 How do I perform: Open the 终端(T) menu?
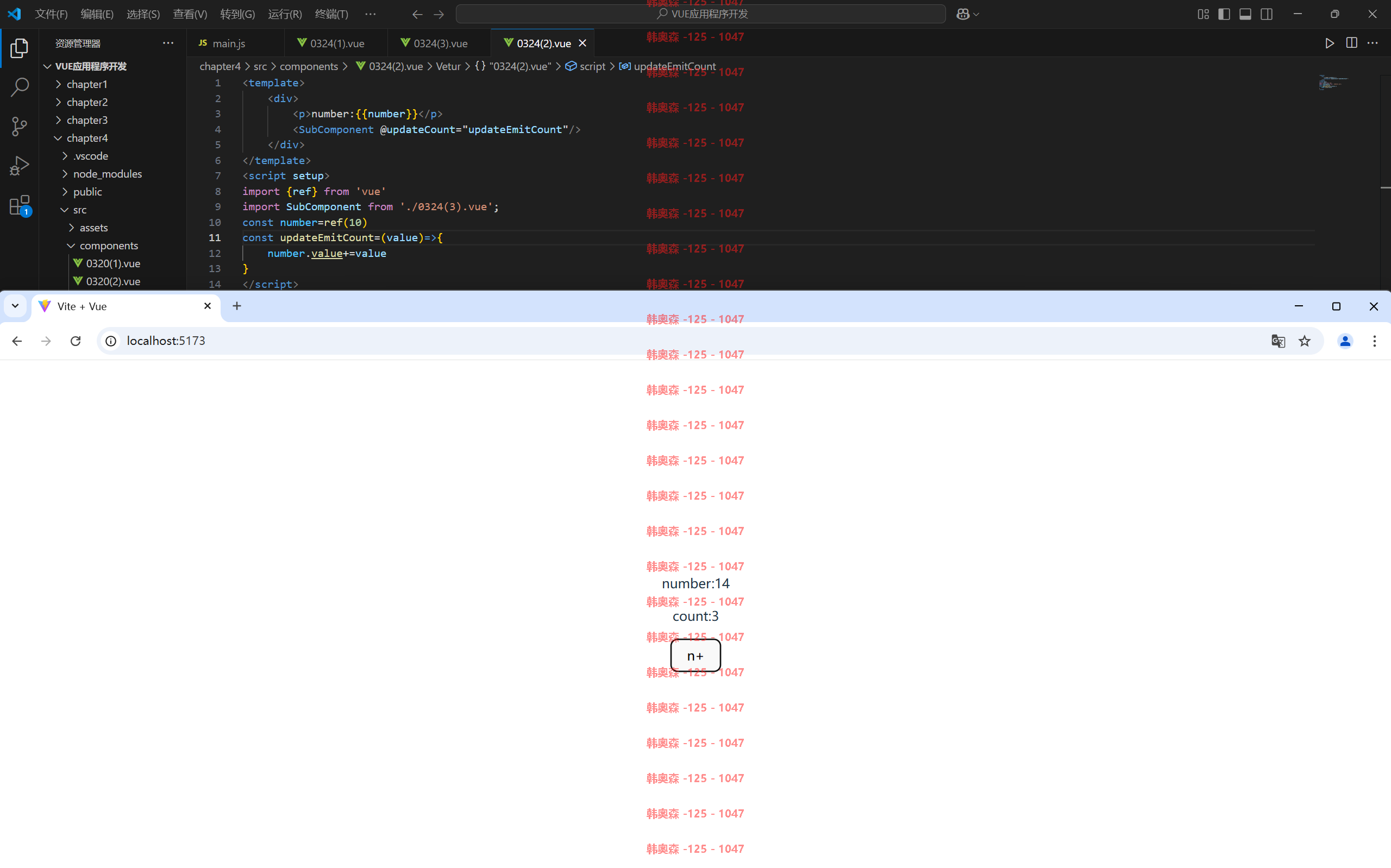pos(331,14)
